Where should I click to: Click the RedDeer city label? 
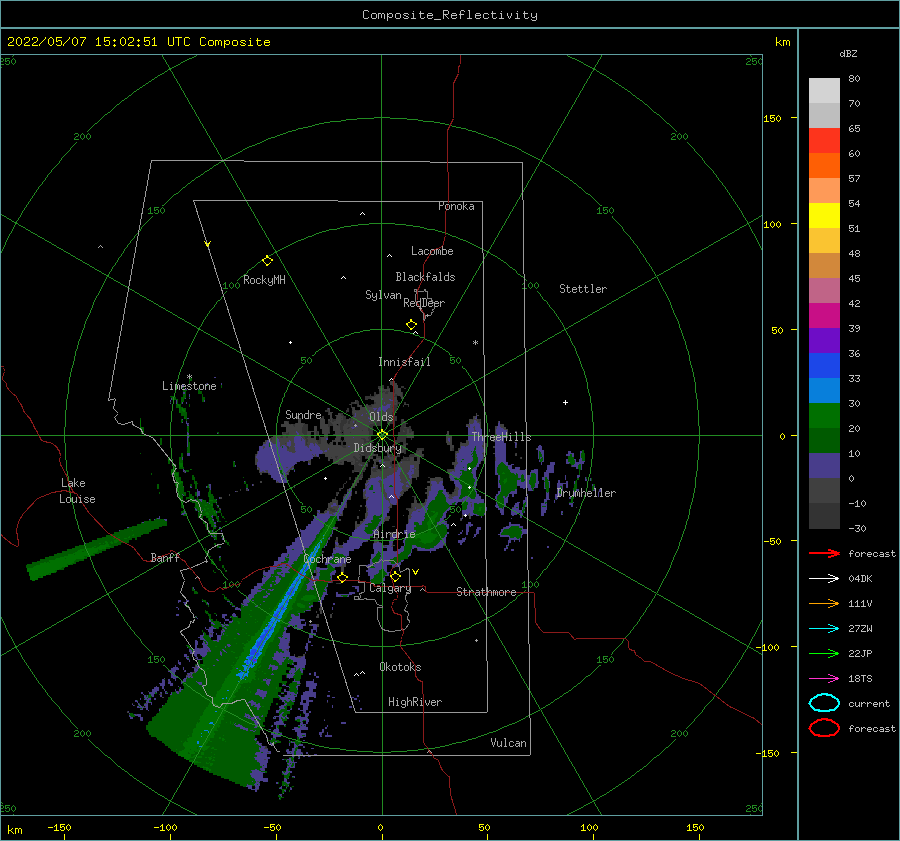(424, 303)
